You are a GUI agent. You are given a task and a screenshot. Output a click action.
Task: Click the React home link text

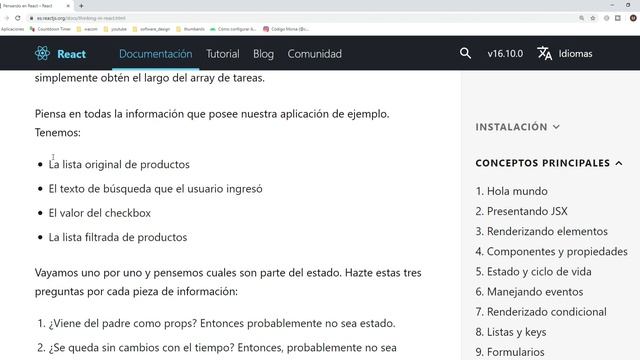click(x=71, y=54)
